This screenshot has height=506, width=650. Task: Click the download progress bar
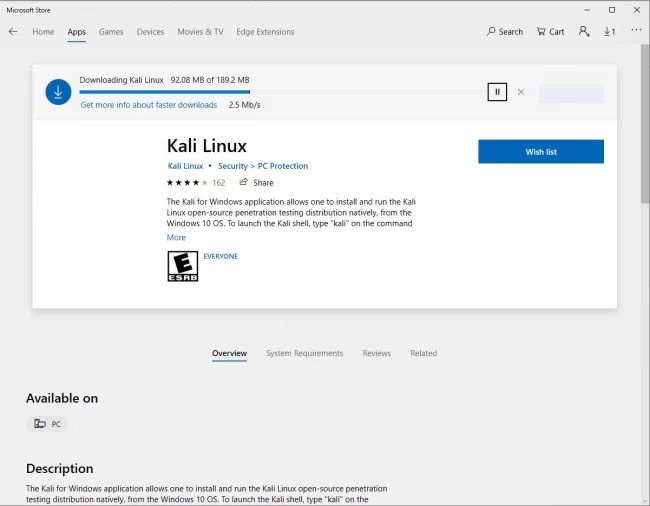click(283, 92)
